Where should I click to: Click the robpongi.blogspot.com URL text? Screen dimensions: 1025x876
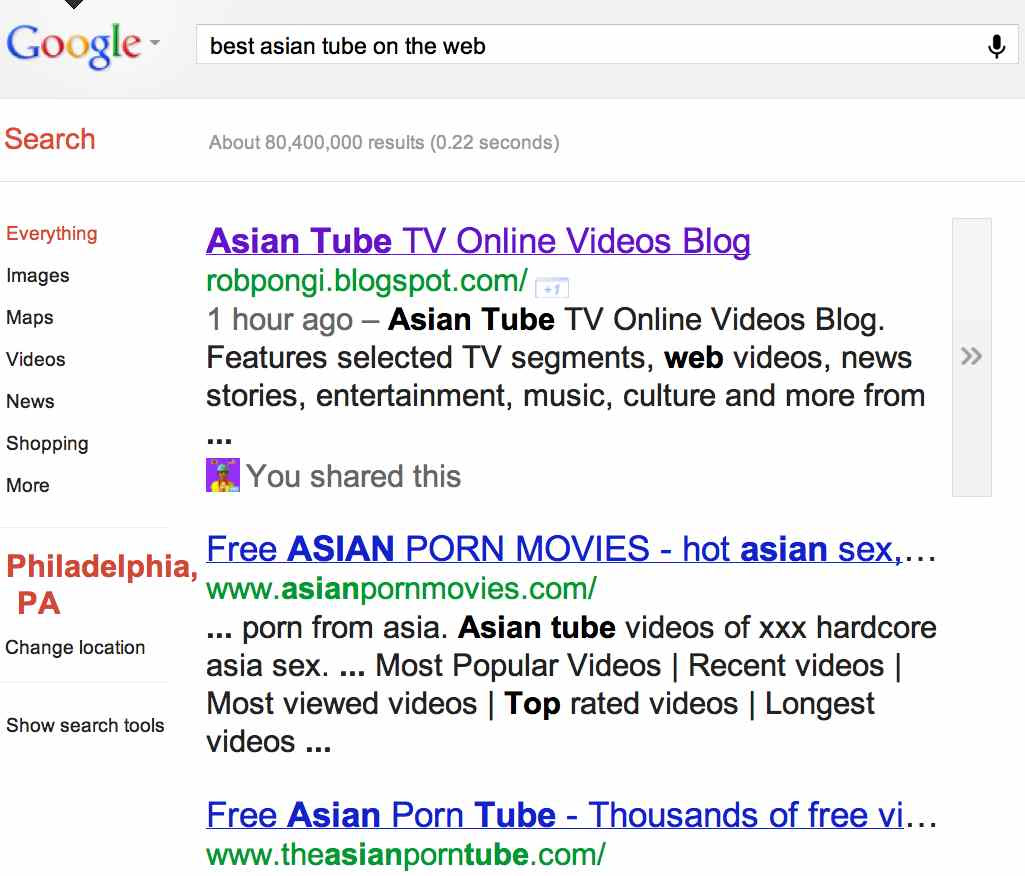367,281
